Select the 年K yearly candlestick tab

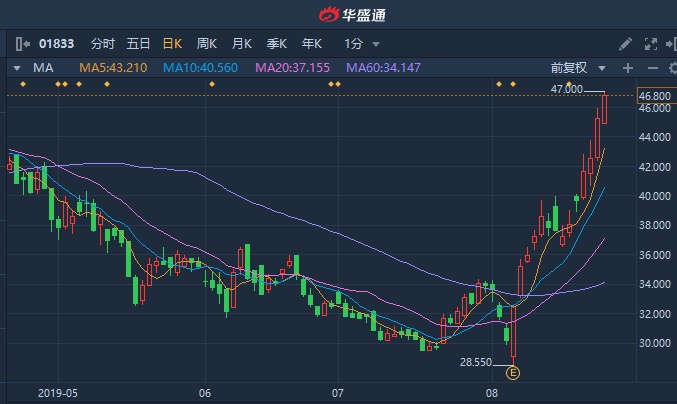point(312,44)
